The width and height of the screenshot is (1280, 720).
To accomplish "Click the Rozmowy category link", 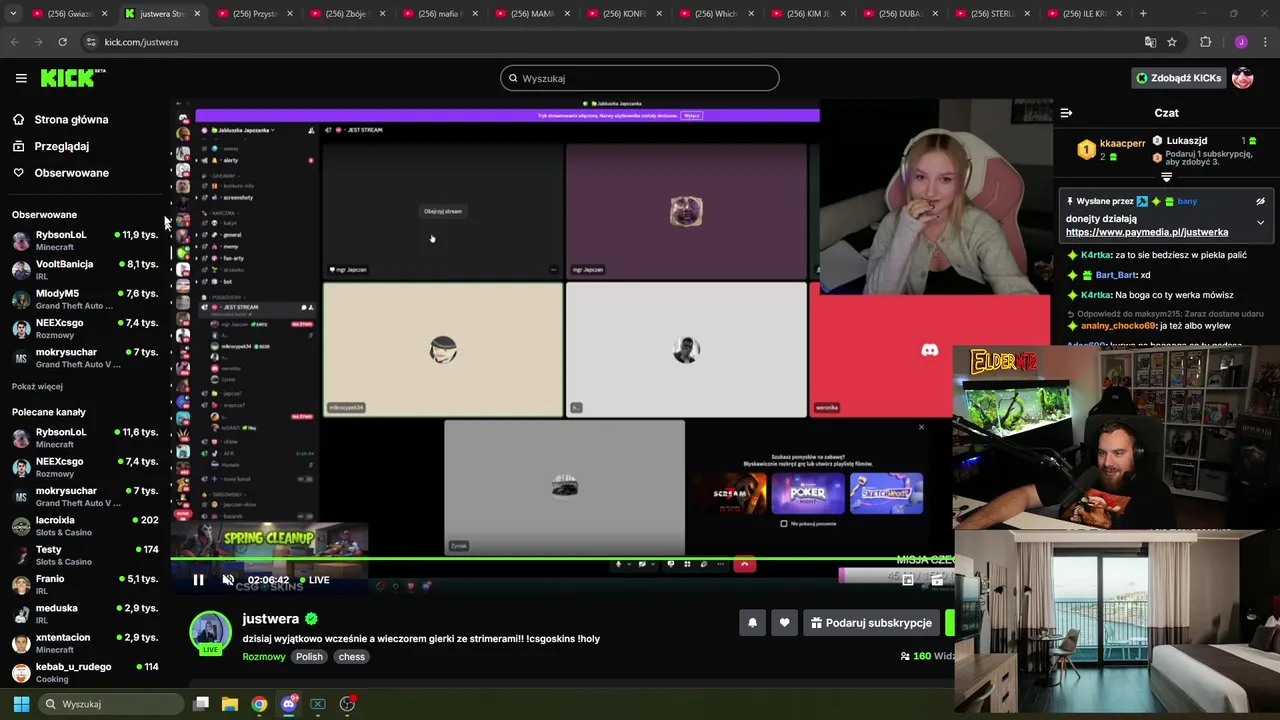I will point(264,657).
